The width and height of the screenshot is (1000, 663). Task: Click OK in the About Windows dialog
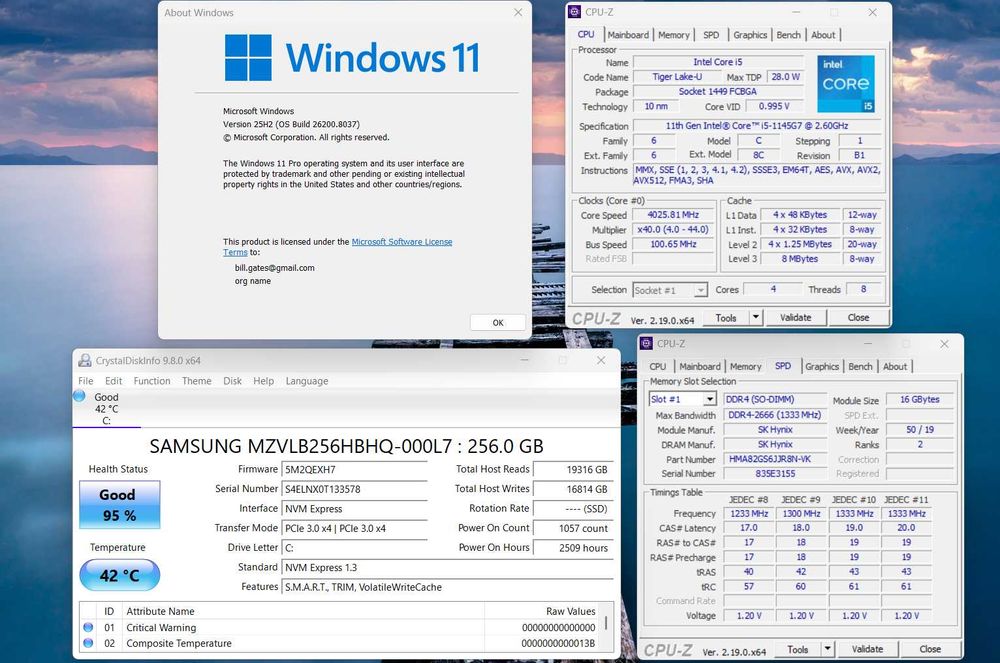(498, 323)
